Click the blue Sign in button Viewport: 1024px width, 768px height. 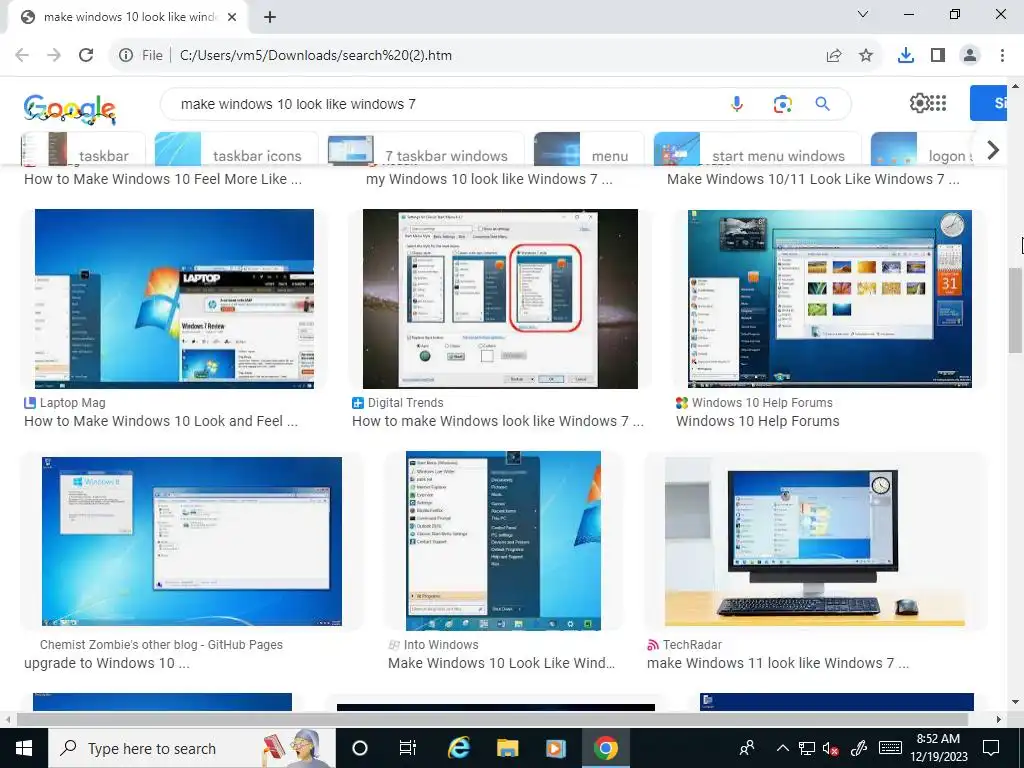pos(988,103)
